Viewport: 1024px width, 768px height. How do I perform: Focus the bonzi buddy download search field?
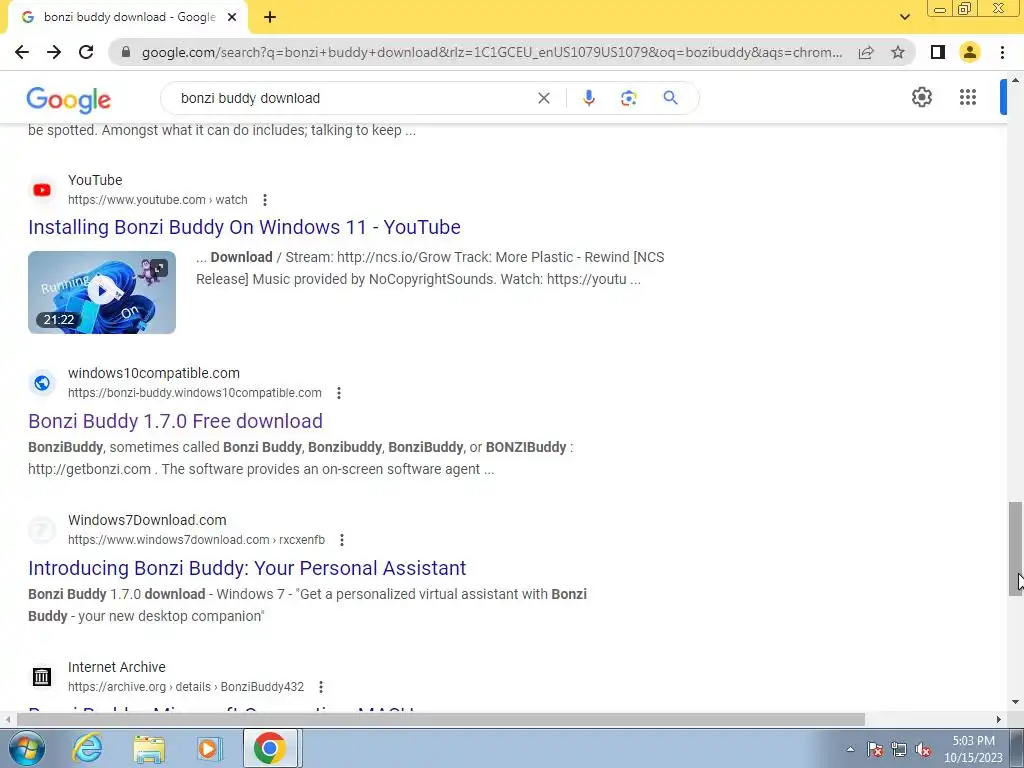353,98
